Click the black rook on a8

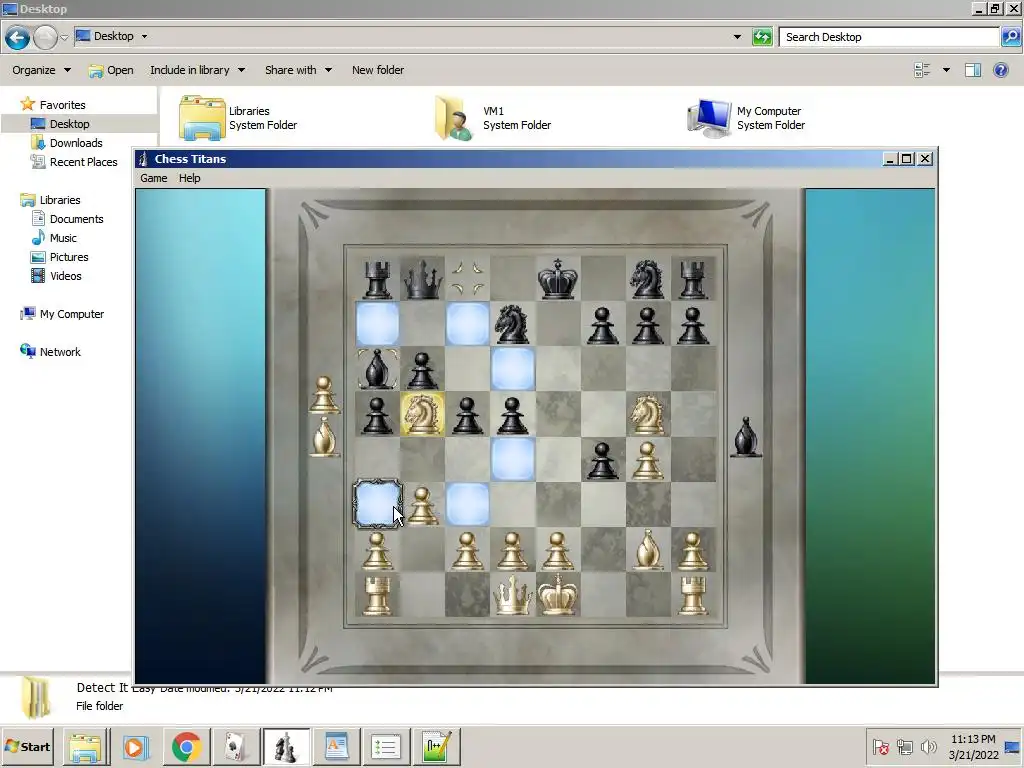pyautogui.click(x=377, y=278)
